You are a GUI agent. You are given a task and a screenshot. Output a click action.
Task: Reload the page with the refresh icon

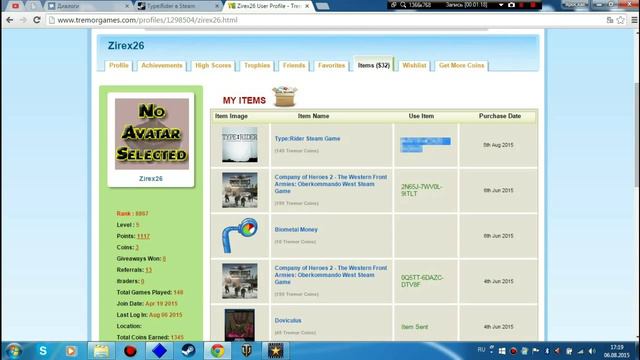[37, 20]
